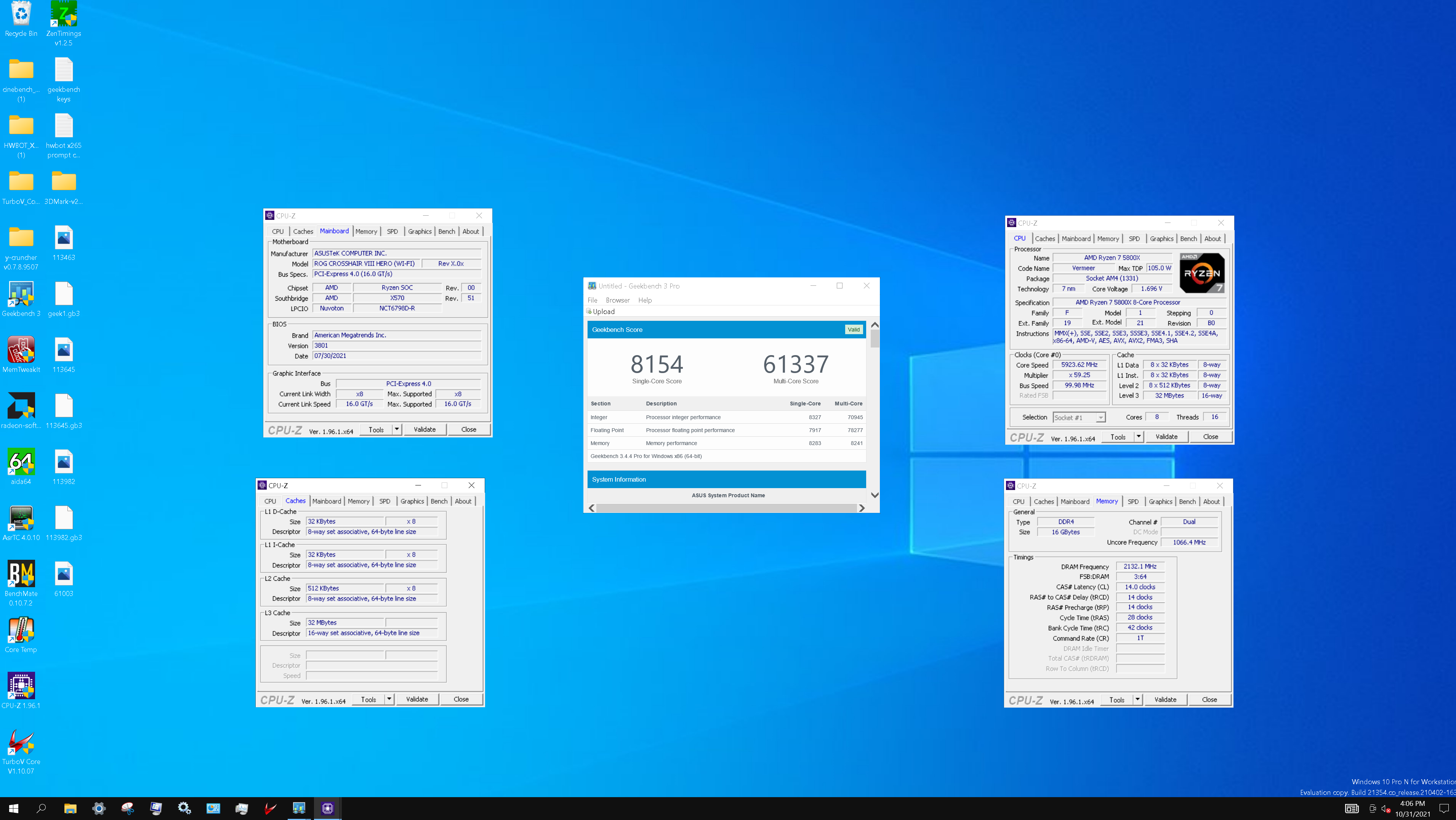Image resolution: width=1456 pixels, height=820 pixels.
Task: Open Geekbench Help menu
Action: [x=645, y=301]
